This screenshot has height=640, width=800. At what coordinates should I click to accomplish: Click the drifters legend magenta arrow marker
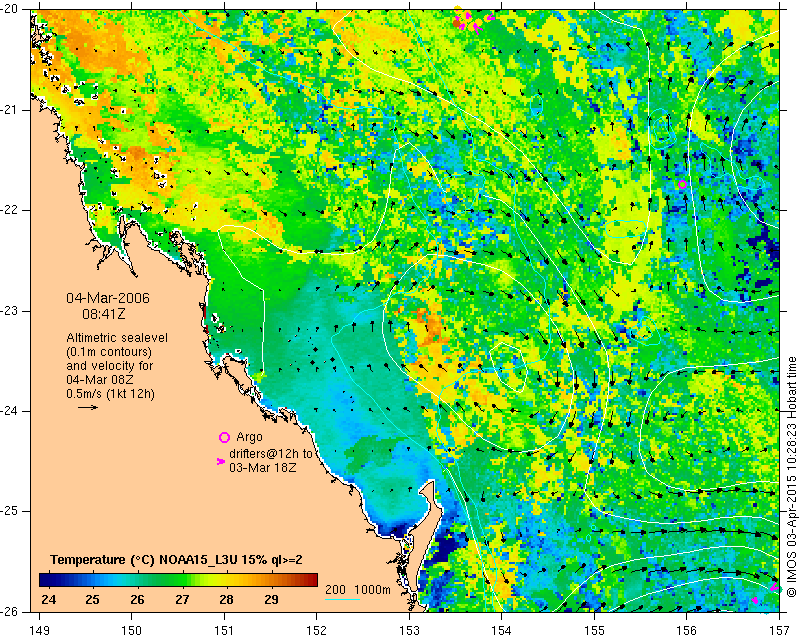click(221, 461)
